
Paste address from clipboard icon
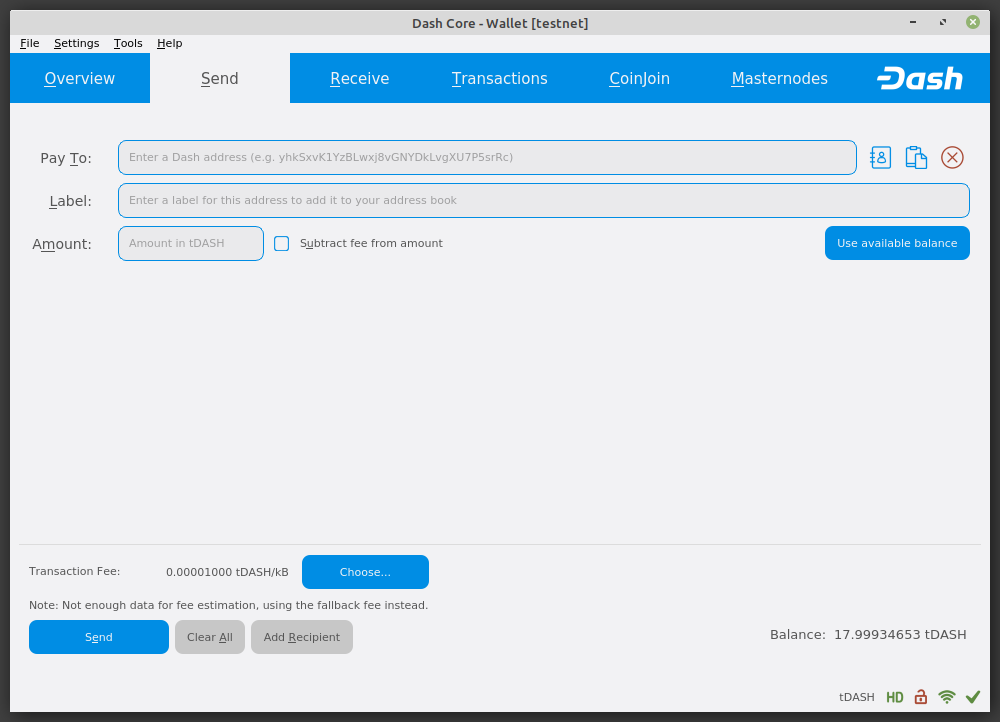click(x=916, y=158)
